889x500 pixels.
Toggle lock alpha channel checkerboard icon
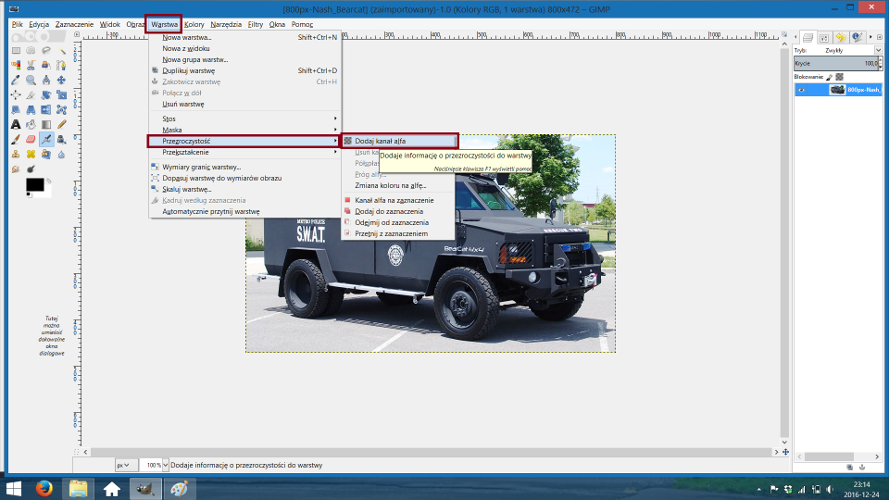[840, 77]
